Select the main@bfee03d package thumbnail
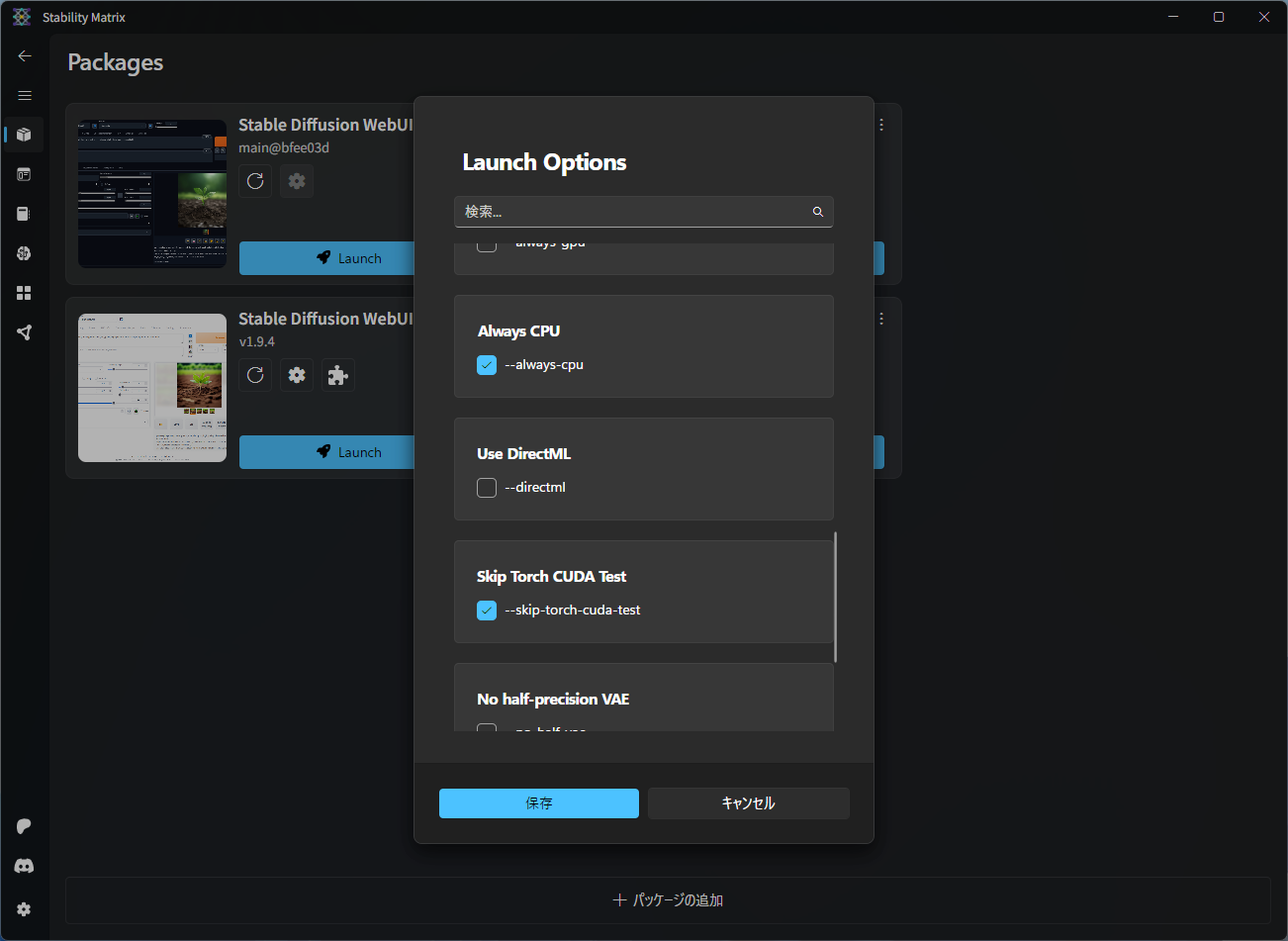 pos(152,194)
